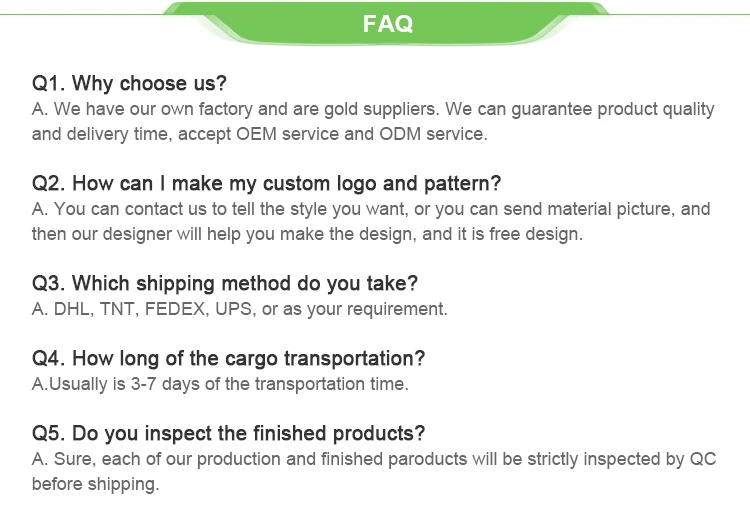Select the Q1 Why choose us question
Image resolution: width=750 pixels, height=513 pixels.
129,83
